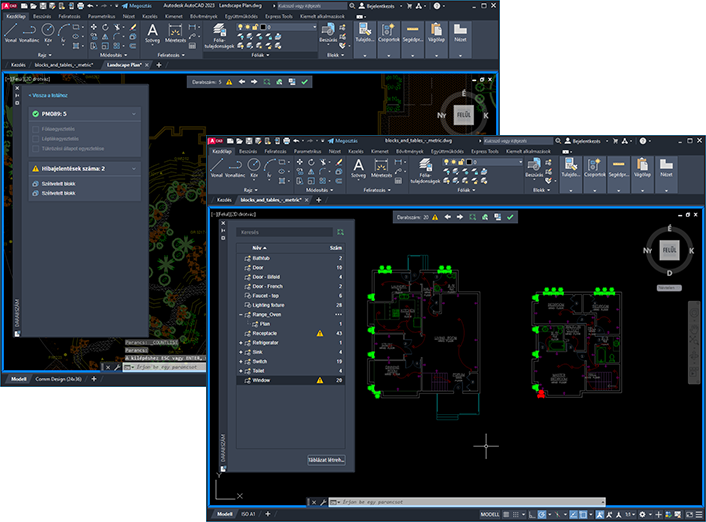The width and height of the screenshot is (706, 522).
Task: Expand the Sink tree node
Action: pos(241,352)
